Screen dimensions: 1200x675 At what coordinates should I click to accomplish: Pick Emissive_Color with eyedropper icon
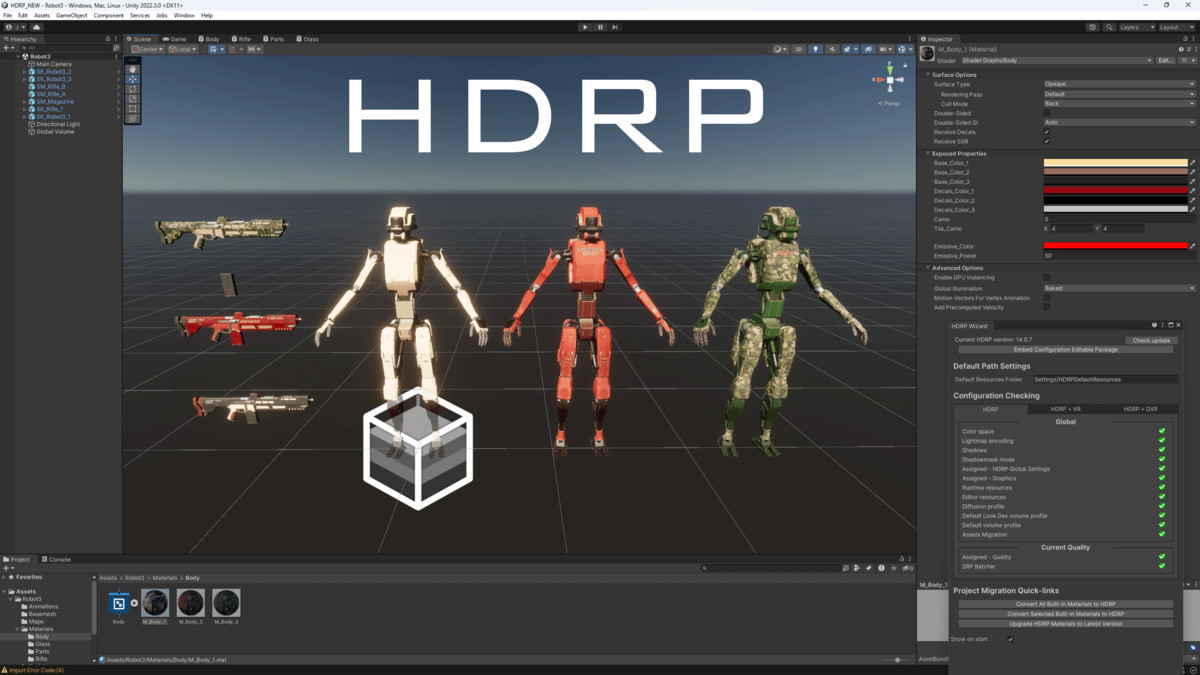coord(1192,246)
